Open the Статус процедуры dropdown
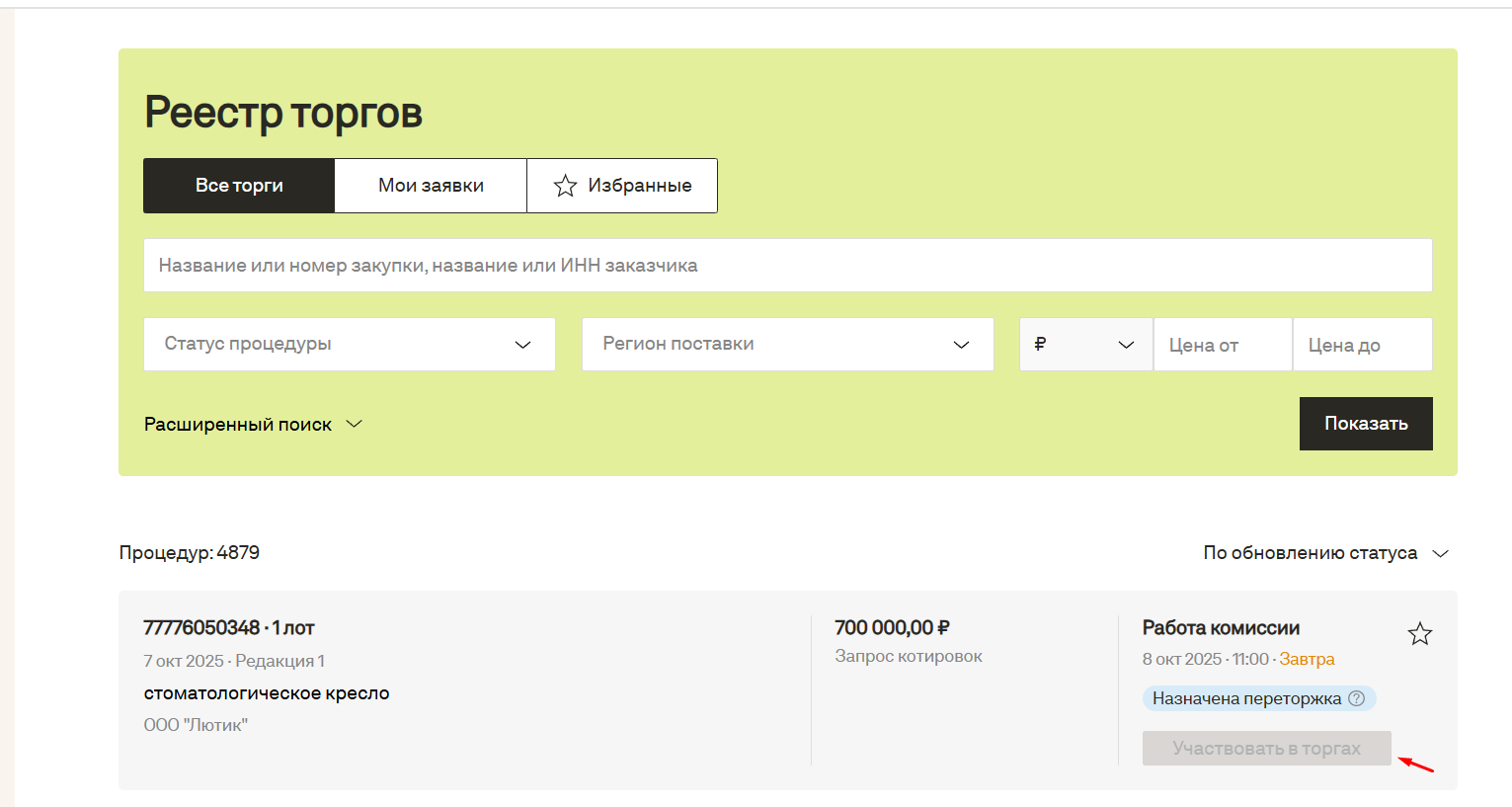 coord(349,345)
